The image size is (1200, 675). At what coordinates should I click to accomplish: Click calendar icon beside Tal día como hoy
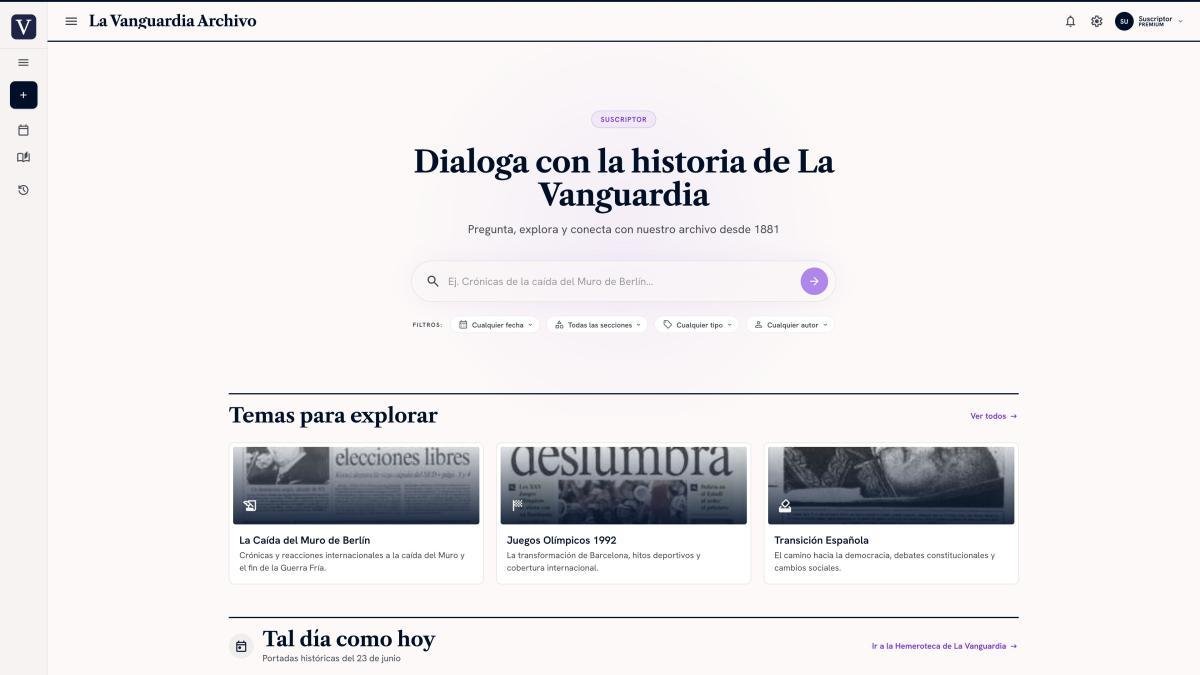[241, 647]
